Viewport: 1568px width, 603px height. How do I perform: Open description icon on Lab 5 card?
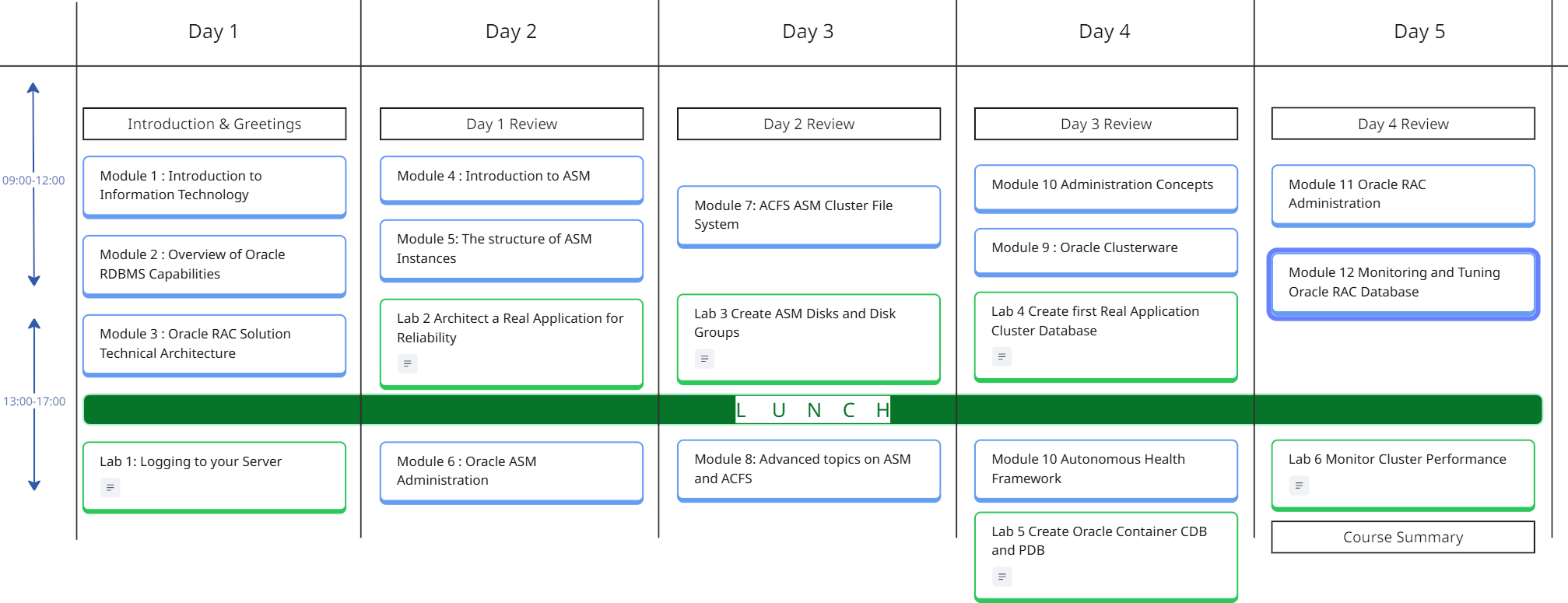pyautogui.click(x=1001, y=577)
